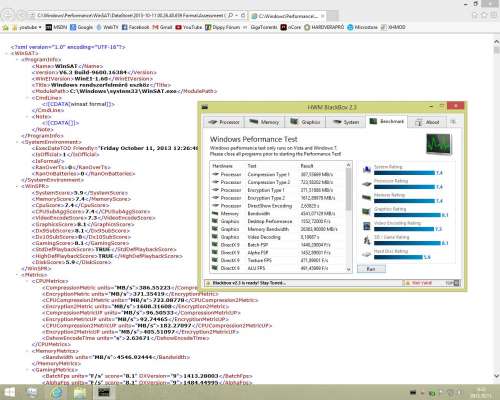Click the Processor Rating chip icon
500x400 pixels.
(x=367, y=184)
